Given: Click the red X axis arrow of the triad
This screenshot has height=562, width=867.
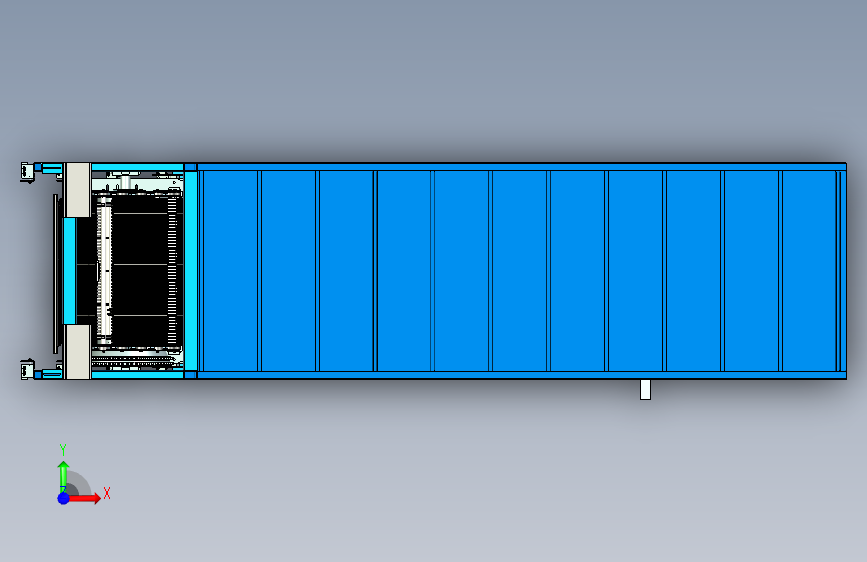Looking at the screenshot, I should tap(84, 498).
